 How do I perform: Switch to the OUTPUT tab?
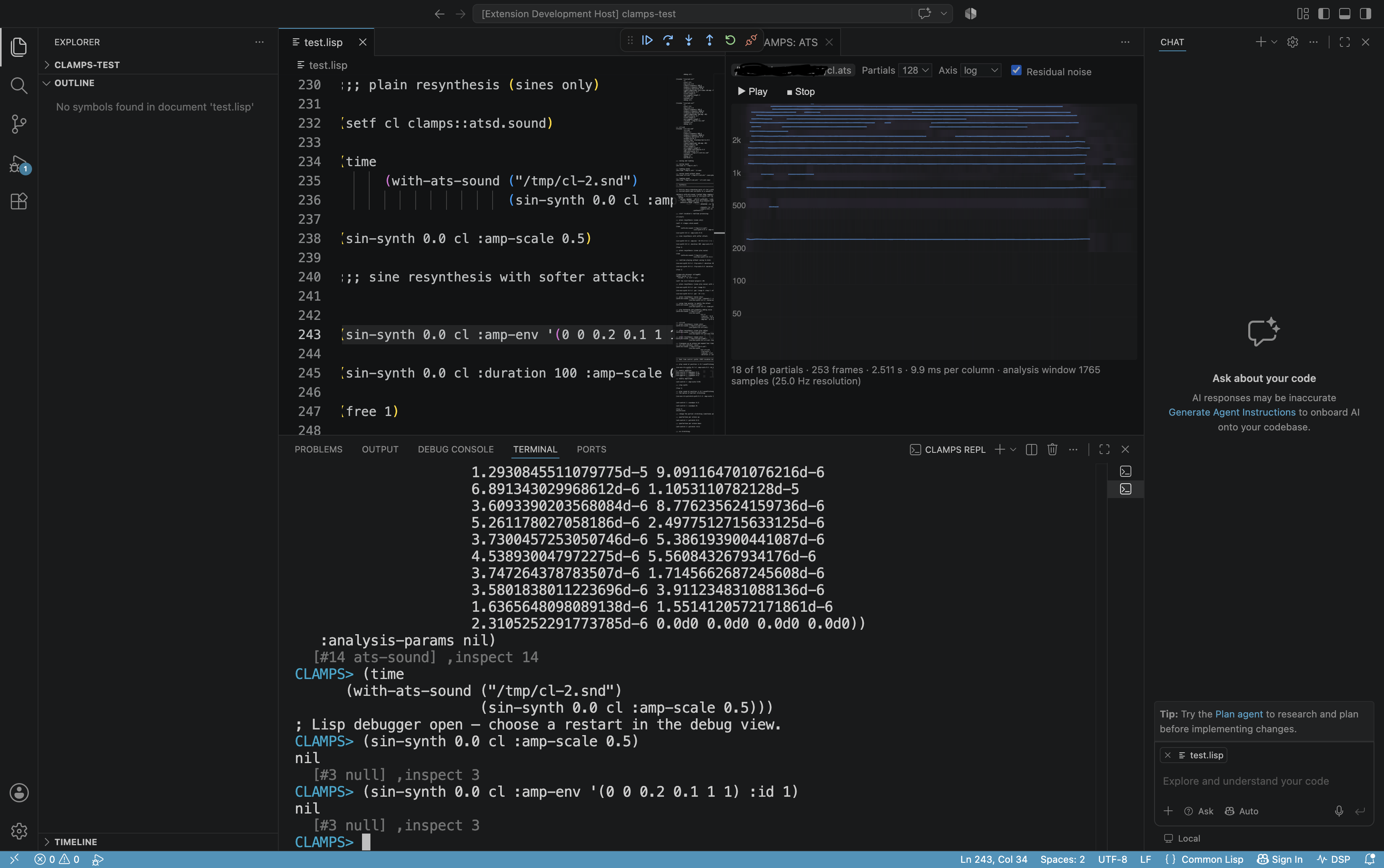380,450
